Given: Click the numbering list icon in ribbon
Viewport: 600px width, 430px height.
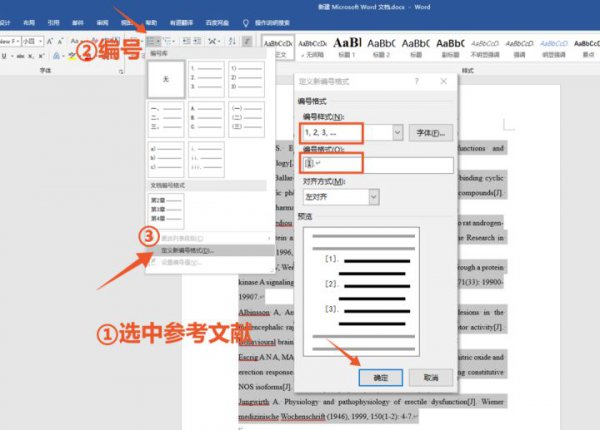Looking at the screenshot, I should pos(152,41).
